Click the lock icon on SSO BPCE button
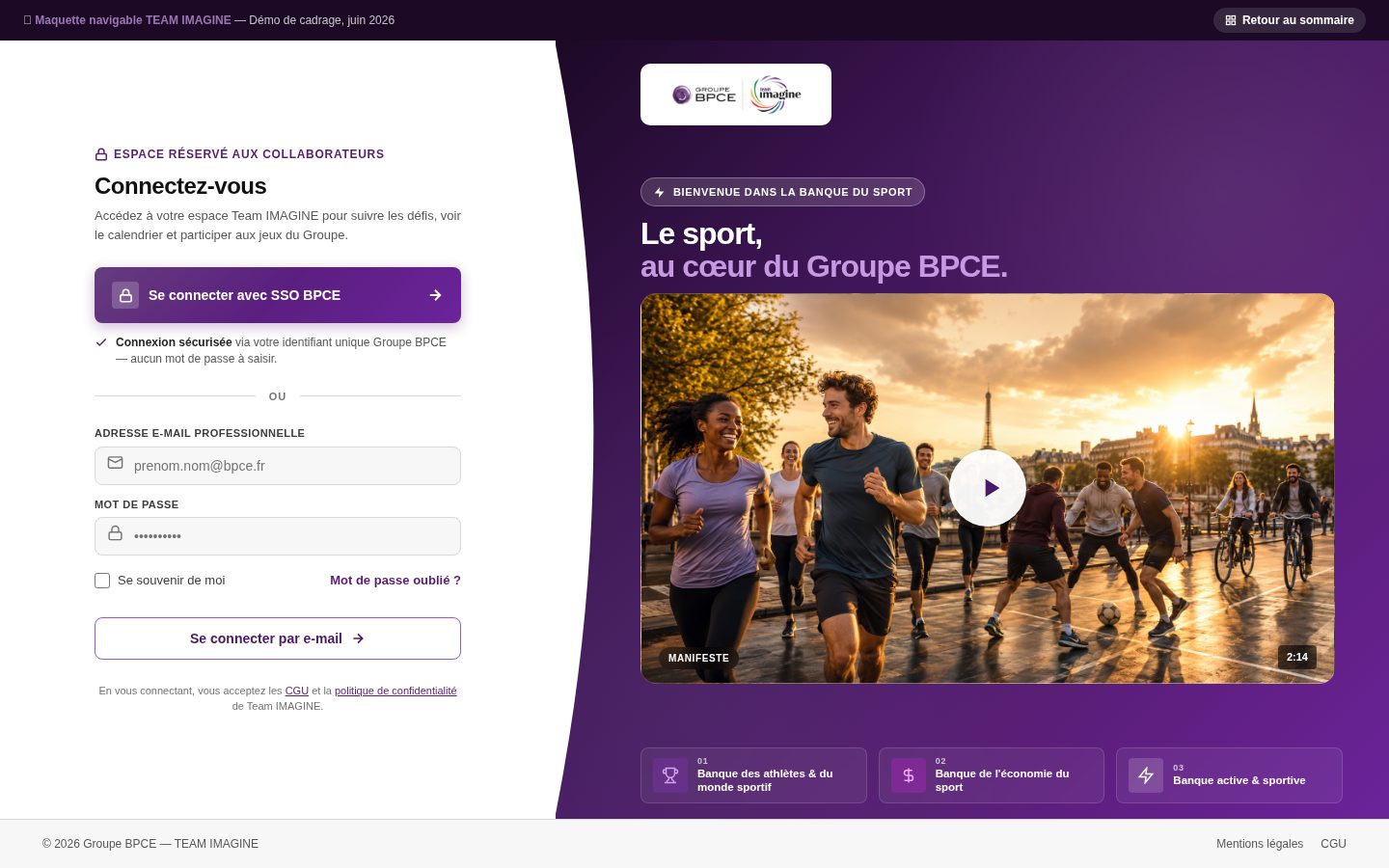This screenshot has width=1389, height=868. point(125,295)
